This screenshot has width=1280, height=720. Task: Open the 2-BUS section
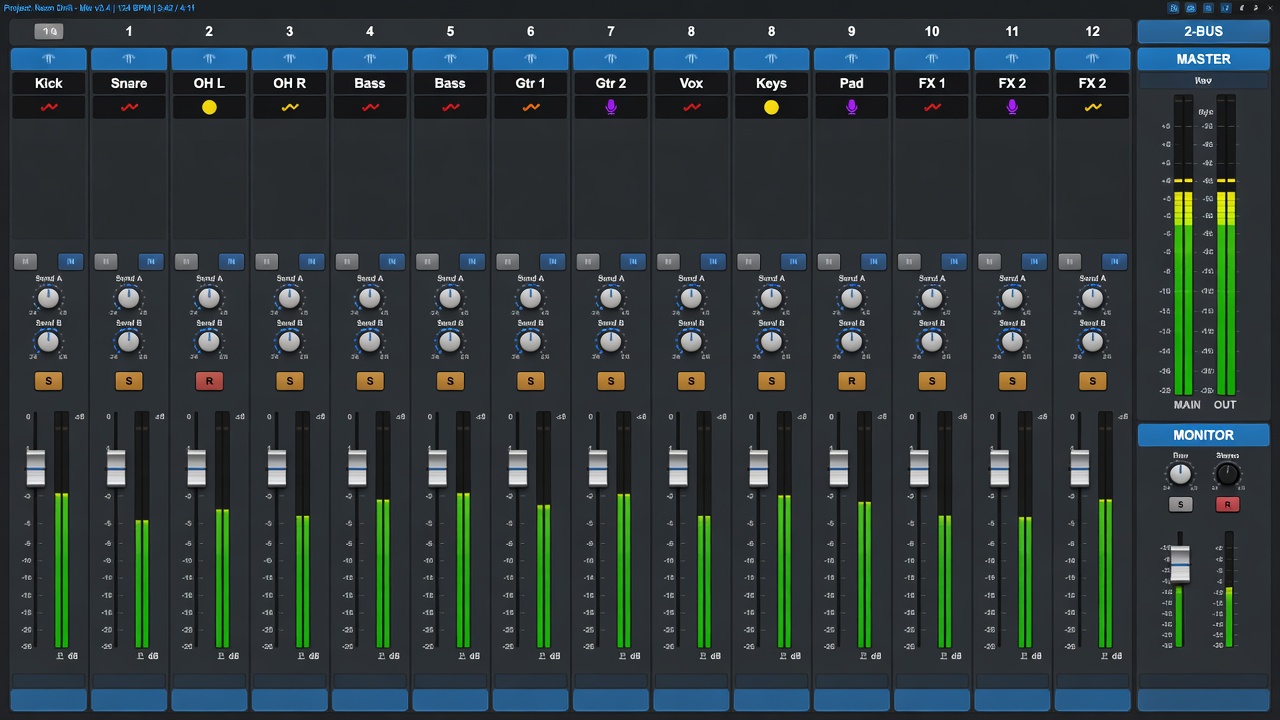1203,31
